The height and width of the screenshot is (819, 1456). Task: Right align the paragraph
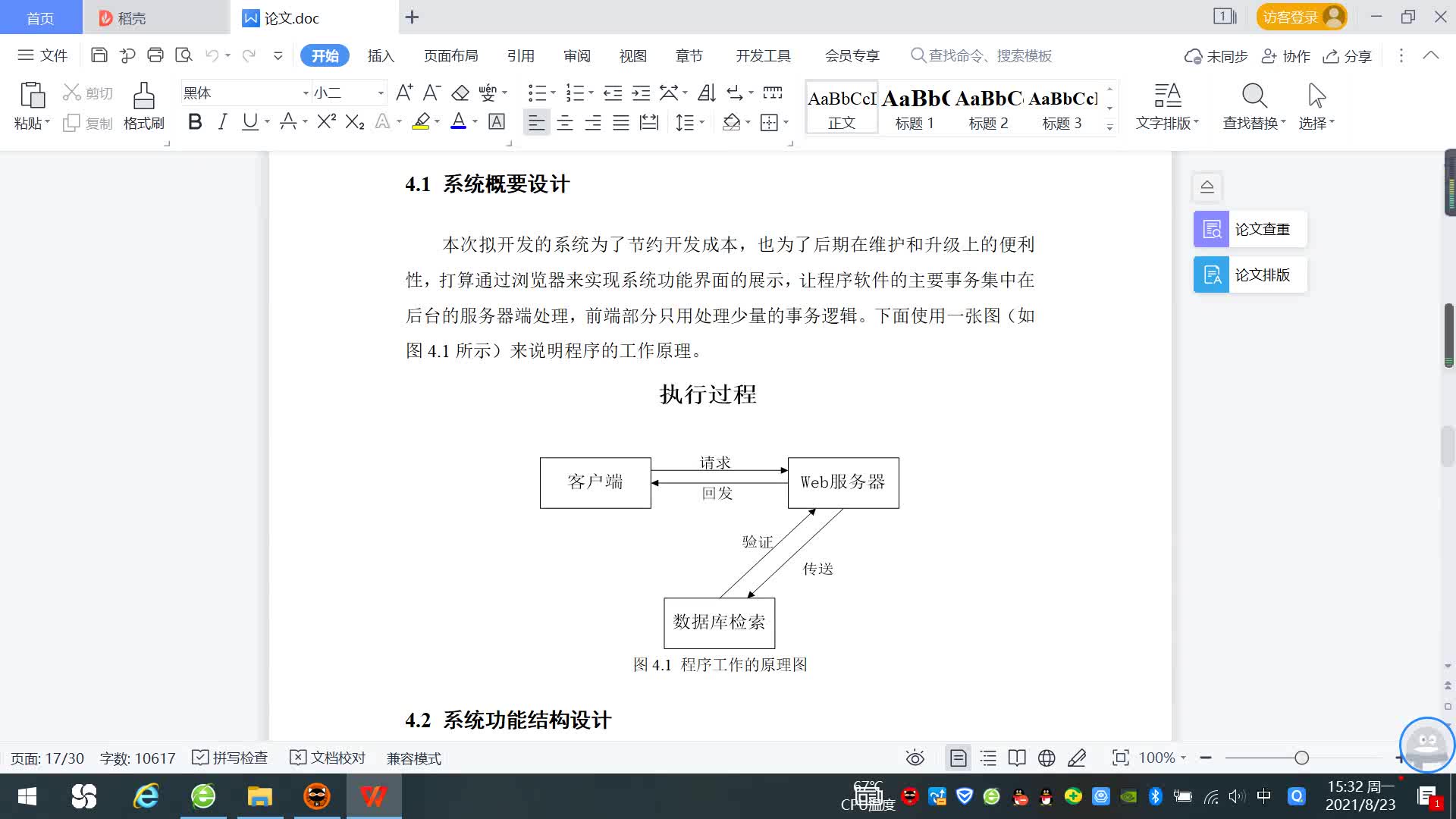(593, 122)
